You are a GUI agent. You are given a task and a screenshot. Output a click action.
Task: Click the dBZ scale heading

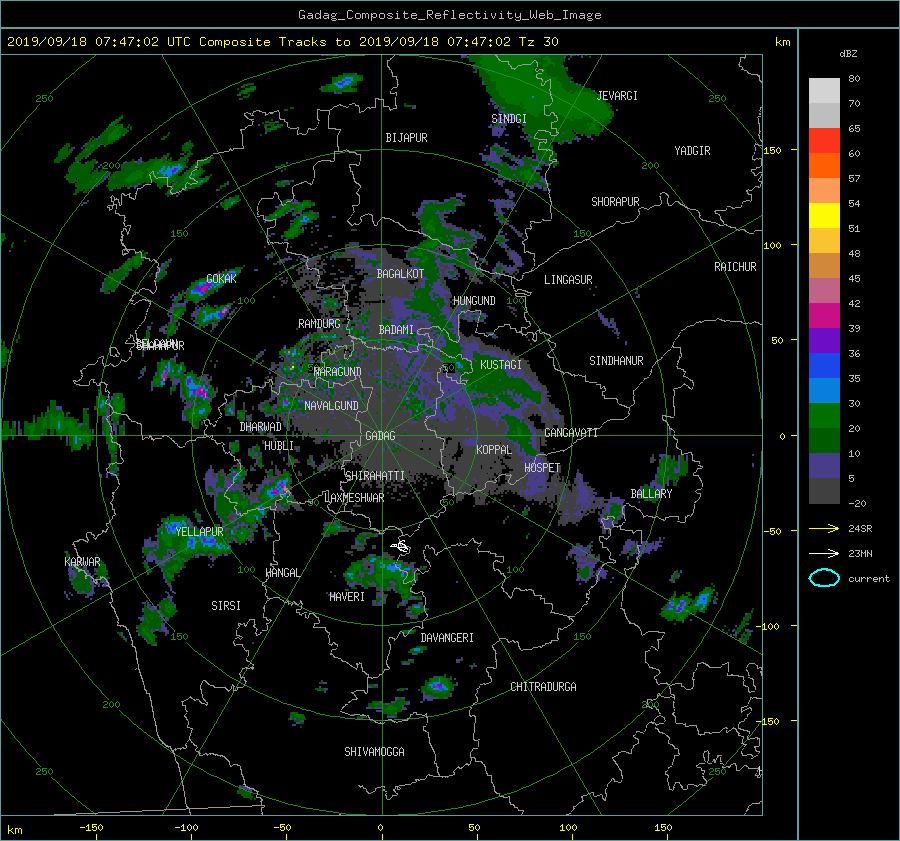point(848,54)
